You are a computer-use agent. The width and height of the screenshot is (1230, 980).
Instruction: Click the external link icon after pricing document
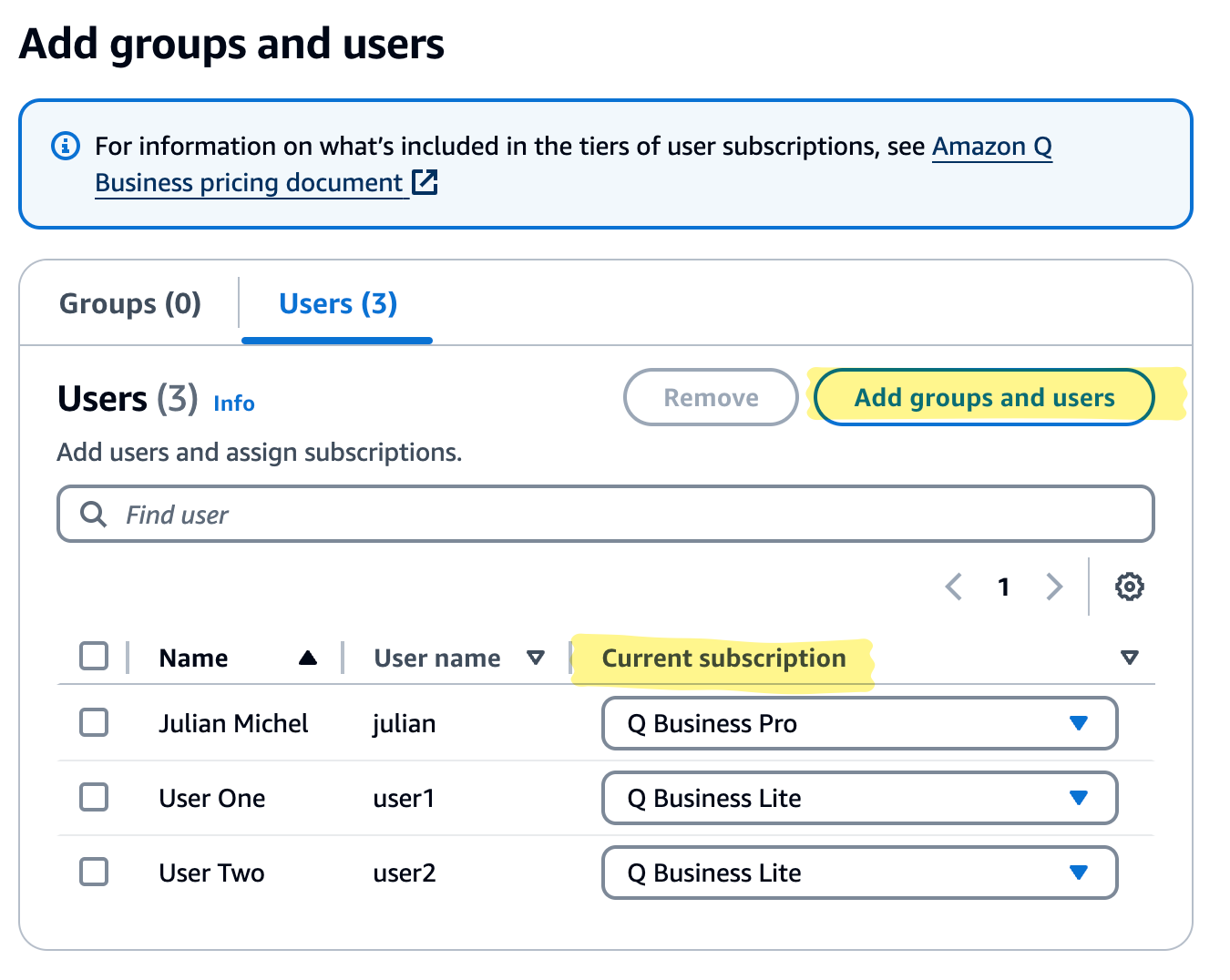425,182
